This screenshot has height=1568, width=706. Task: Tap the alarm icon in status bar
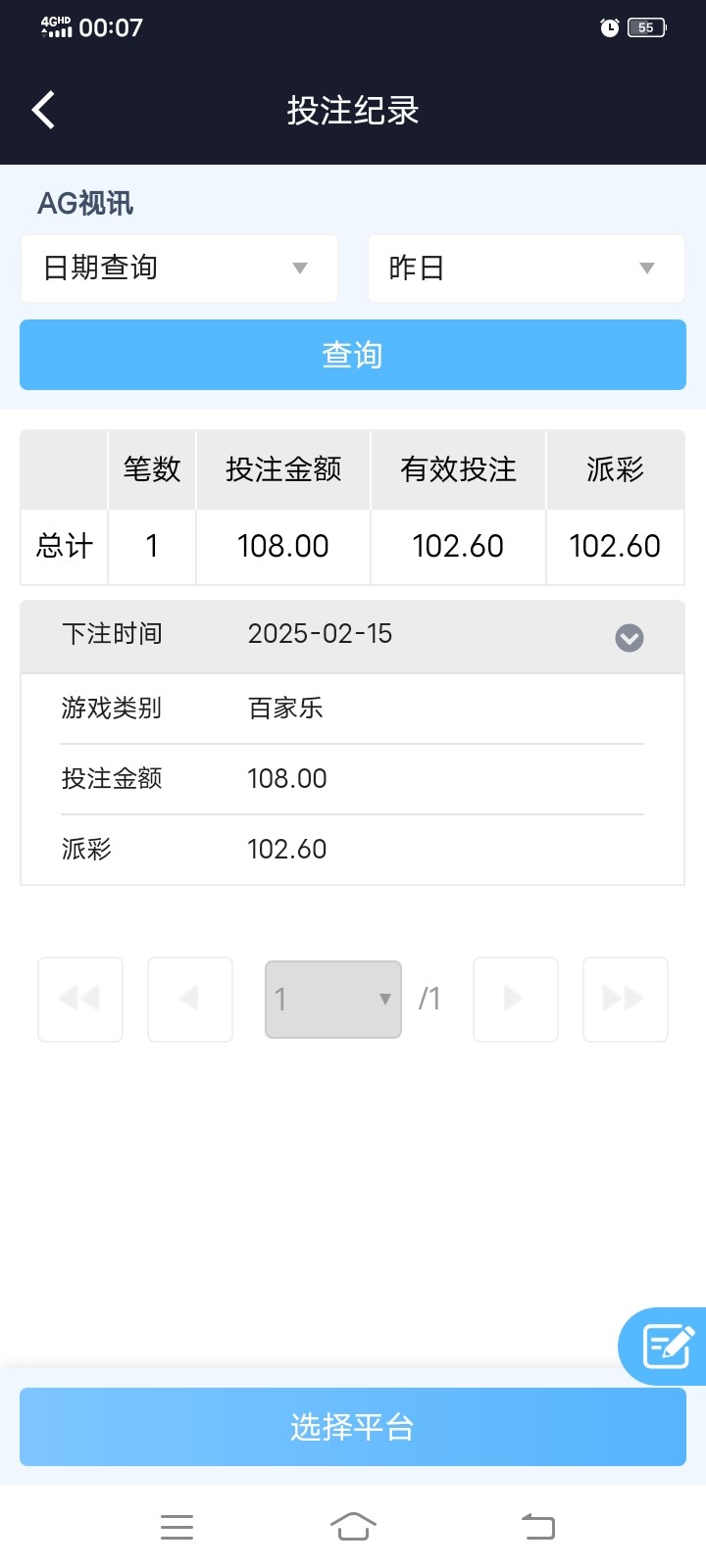pos(610,27)
